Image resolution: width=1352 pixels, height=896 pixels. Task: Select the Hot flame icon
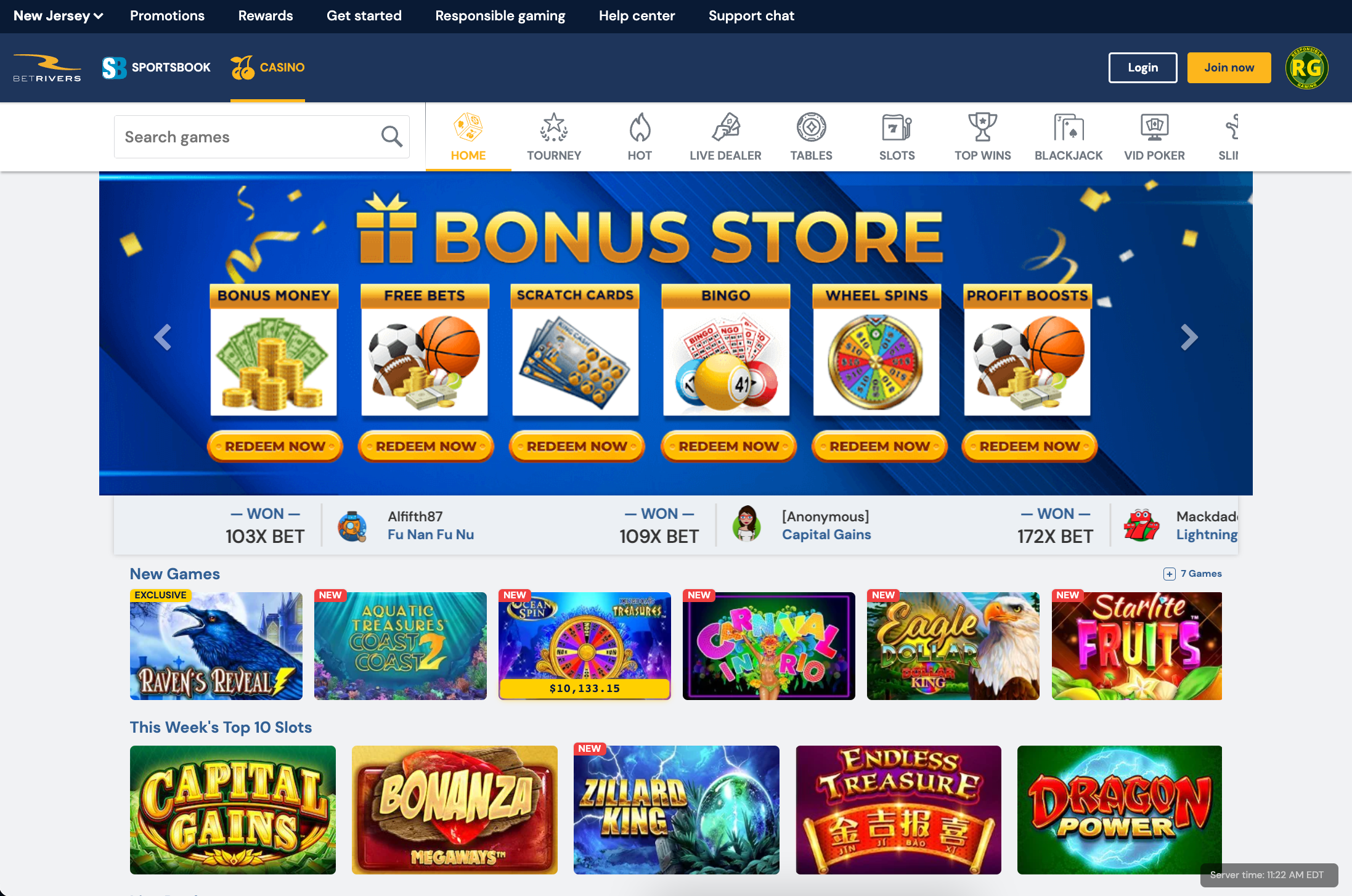pyautogui.click(x=640, y=127)
